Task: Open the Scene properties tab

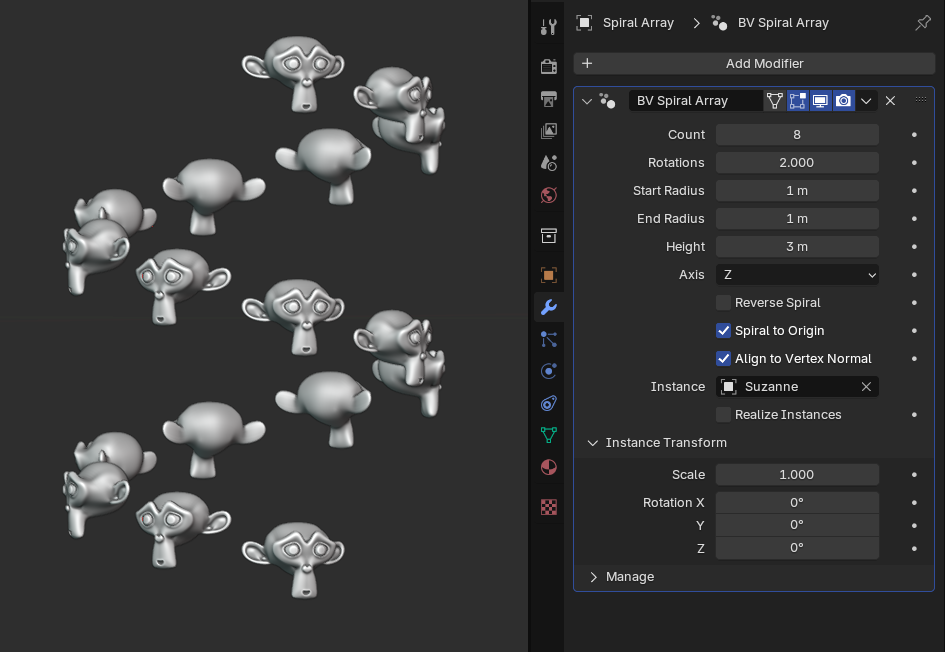Action: [x=548, y=163]
